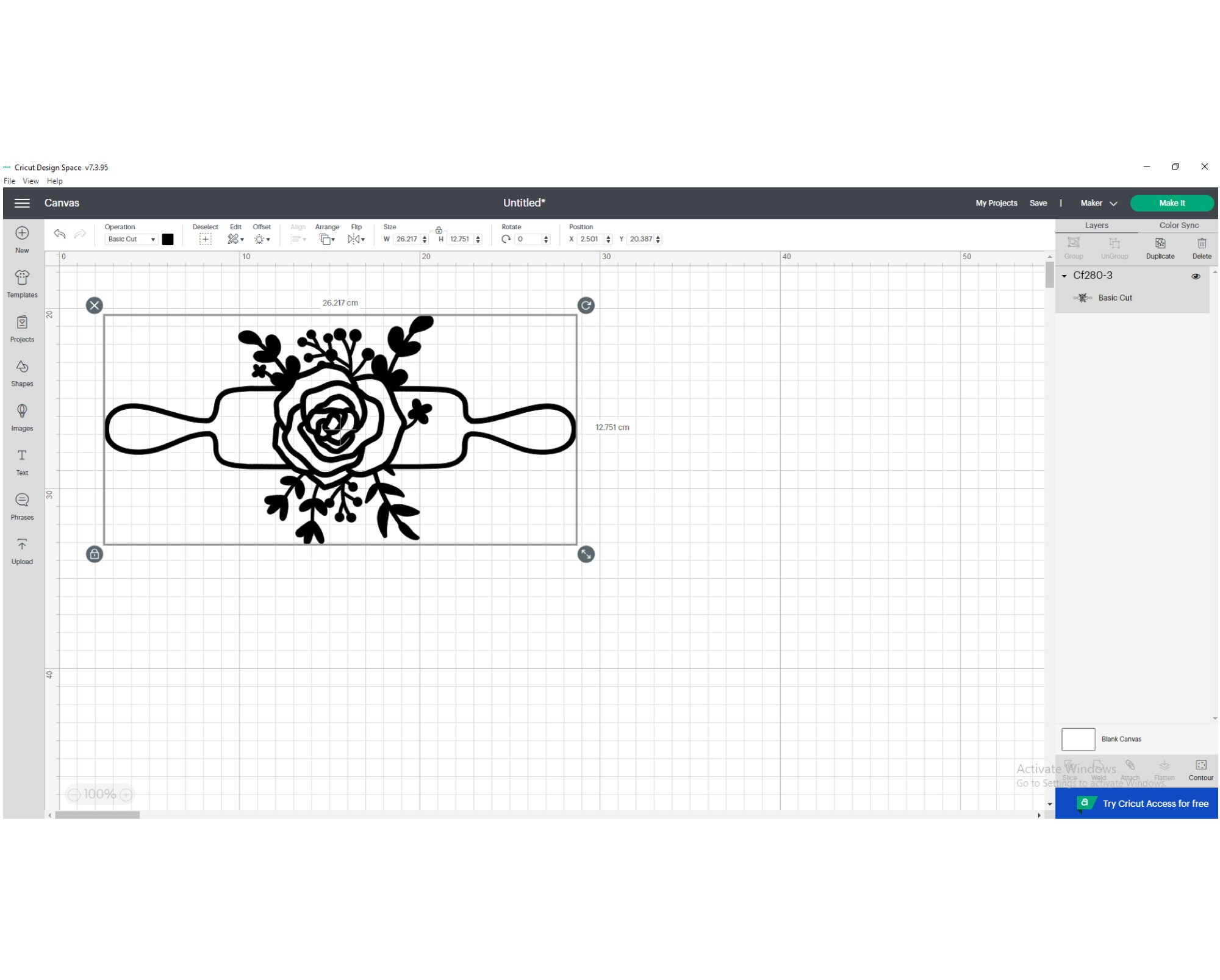Click the Undo arrow

click(59, 234)
